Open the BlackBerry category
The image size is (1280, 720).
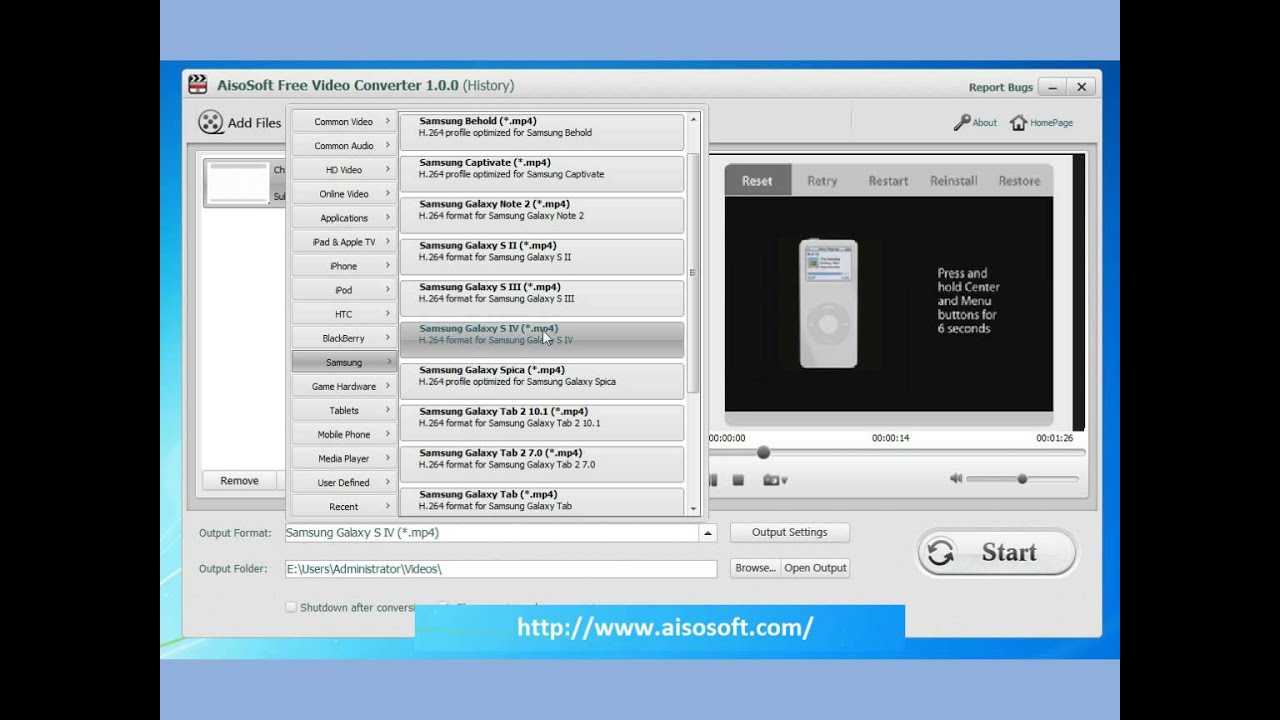click(344, 338)
